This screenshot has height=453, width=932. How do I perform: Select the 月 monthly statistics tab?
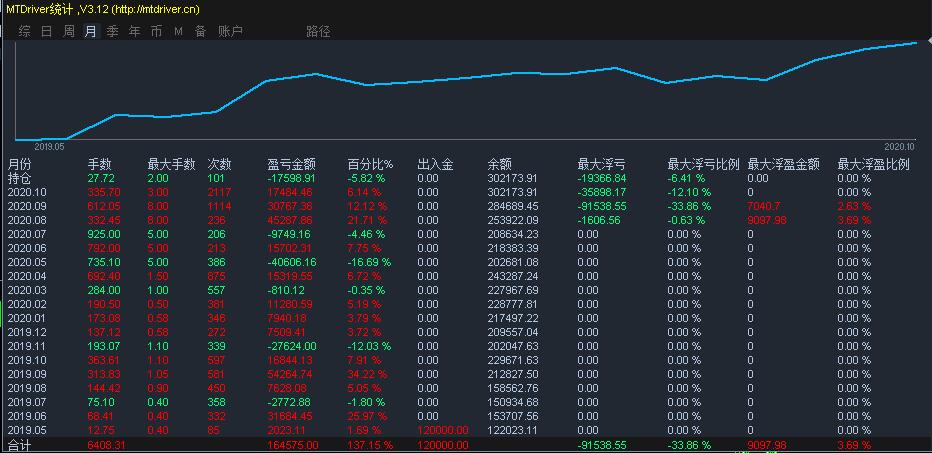tap(90, 32)
